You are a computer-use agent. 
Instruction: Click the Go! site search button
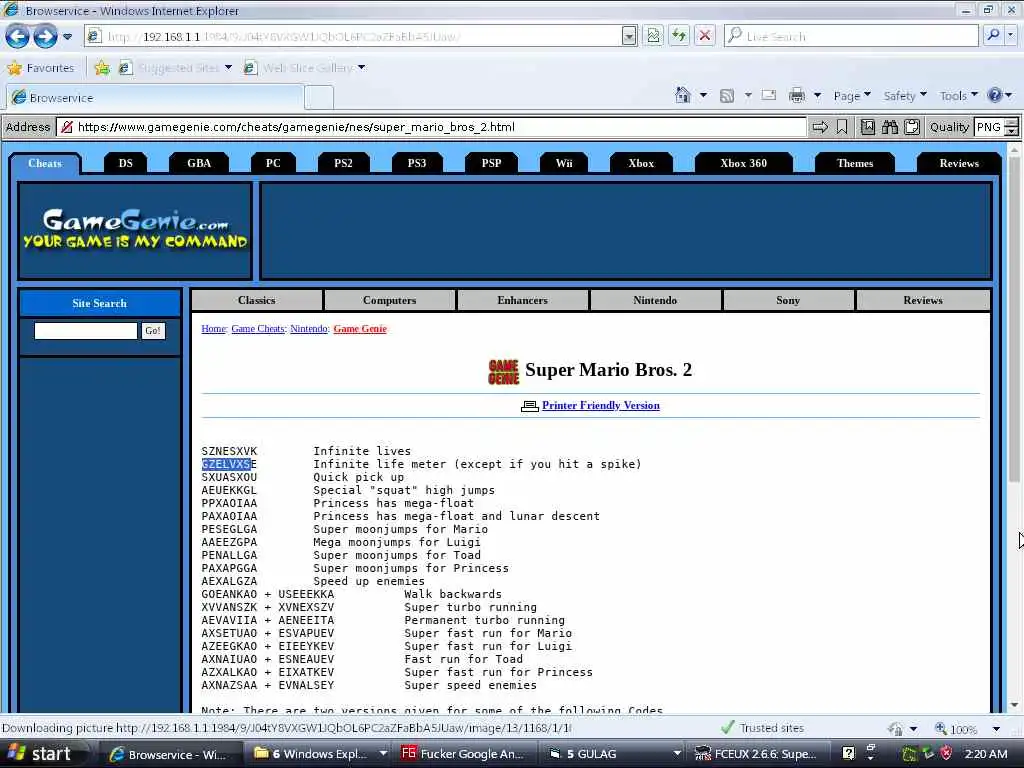(153, 330)
